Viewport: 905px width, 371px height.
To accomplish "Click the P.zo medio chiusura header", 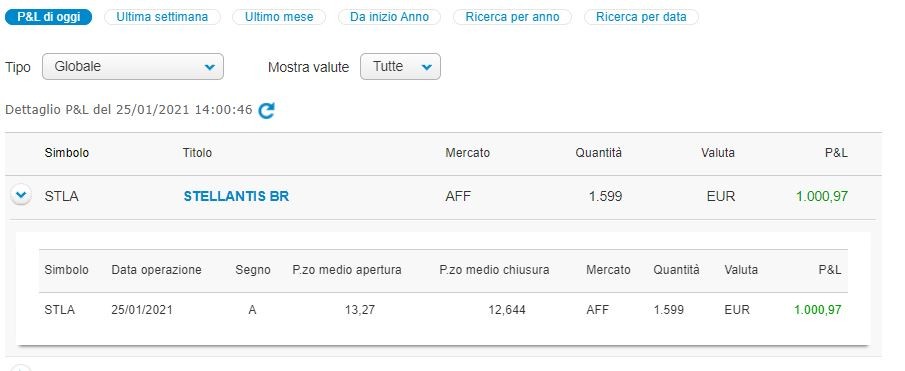I will (x=494, y=270).
